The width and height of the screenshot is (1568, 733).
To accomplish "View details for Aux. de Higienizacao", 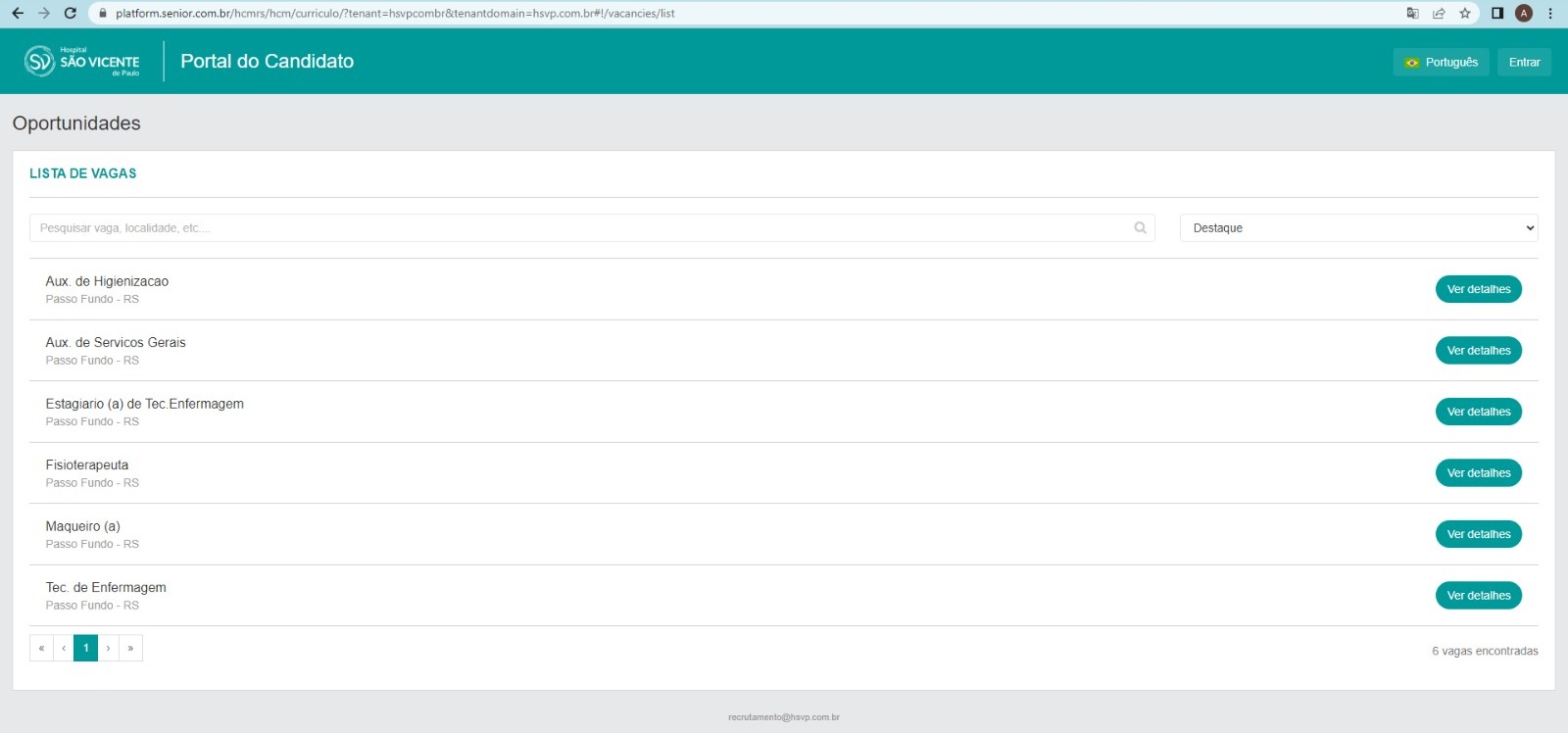I will (1478, 289).
